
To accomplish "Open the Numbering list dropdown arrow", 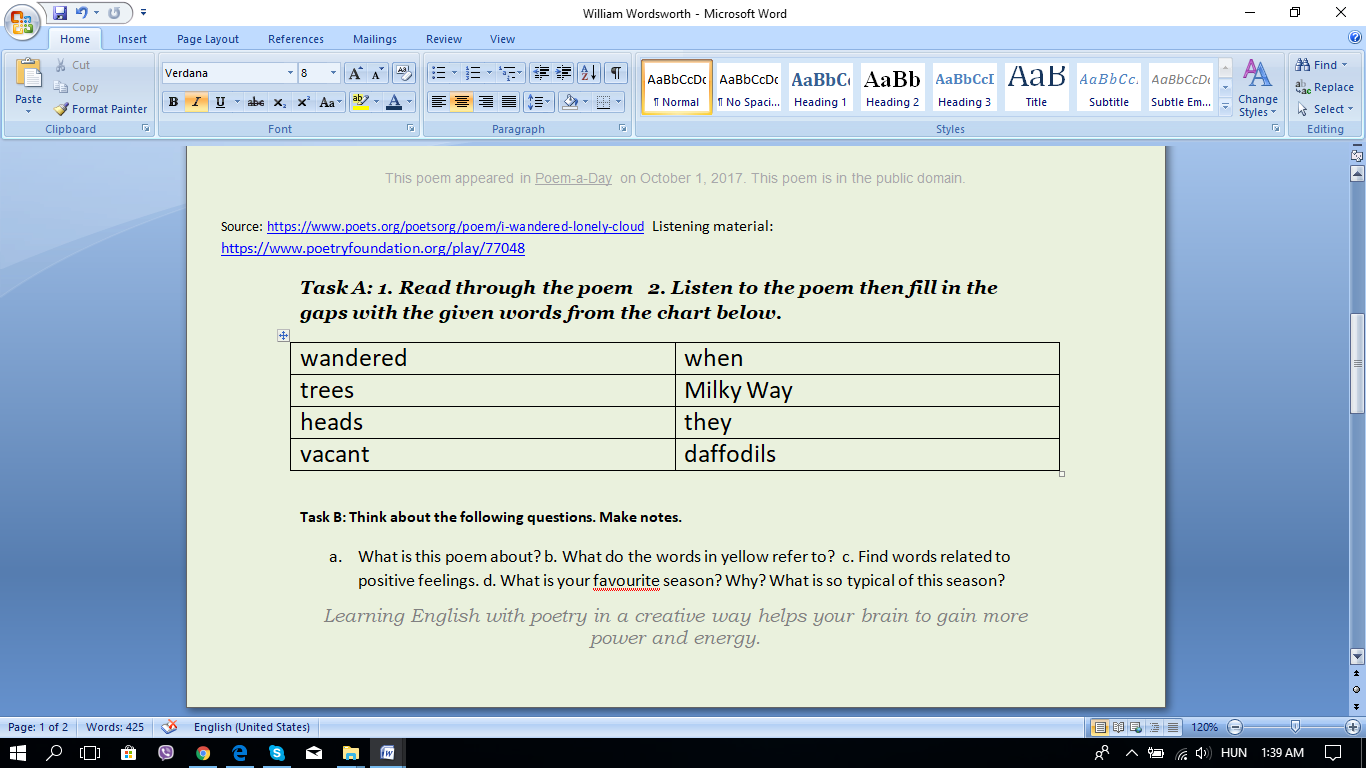I will click(x=489, y=73).
